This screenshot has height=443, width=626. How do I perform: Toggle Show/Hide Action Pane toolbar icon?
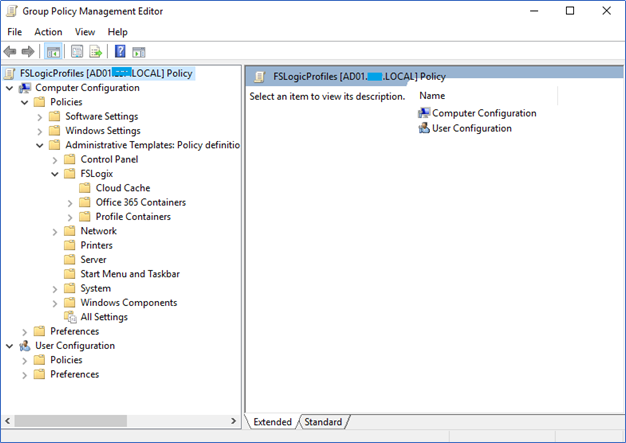click(x=139, y=52)
